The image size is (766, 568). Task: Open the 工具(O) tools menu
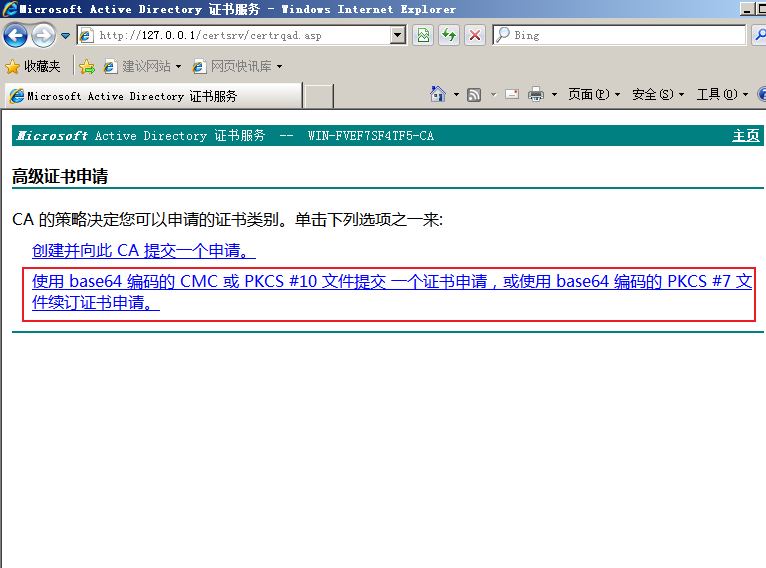coord(722,94)
